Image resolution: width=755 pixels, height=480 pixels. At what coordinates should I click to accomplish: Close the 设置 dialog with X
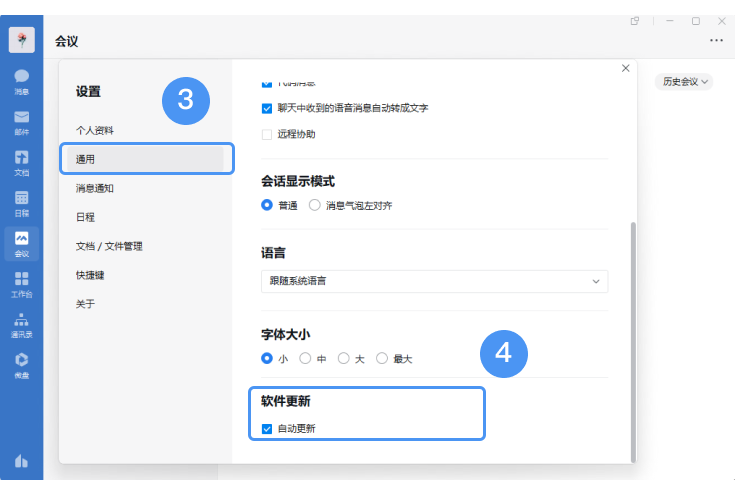click(x=626, y=68)
